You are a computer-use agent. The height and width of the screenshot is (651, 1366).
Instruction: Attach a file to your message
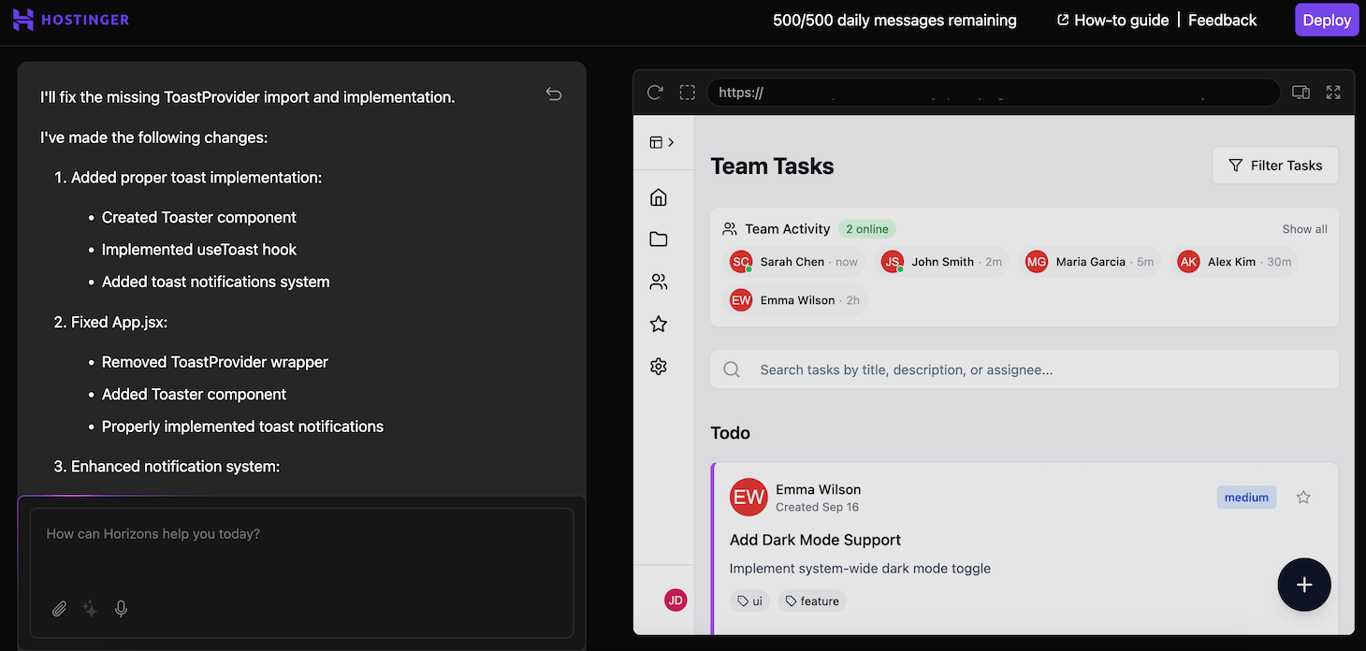click(59, 608)
